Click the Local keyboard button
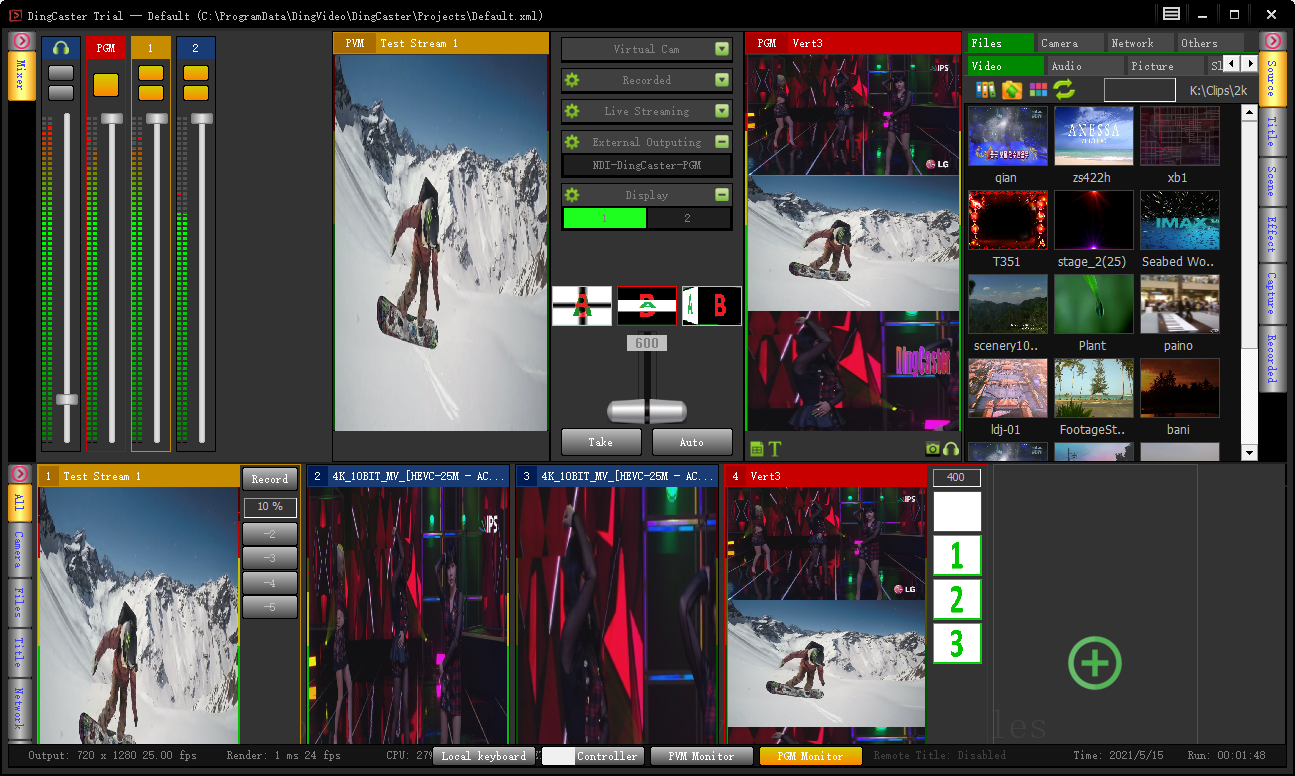Screen dimensions: 1295x776 pos(484,756)
